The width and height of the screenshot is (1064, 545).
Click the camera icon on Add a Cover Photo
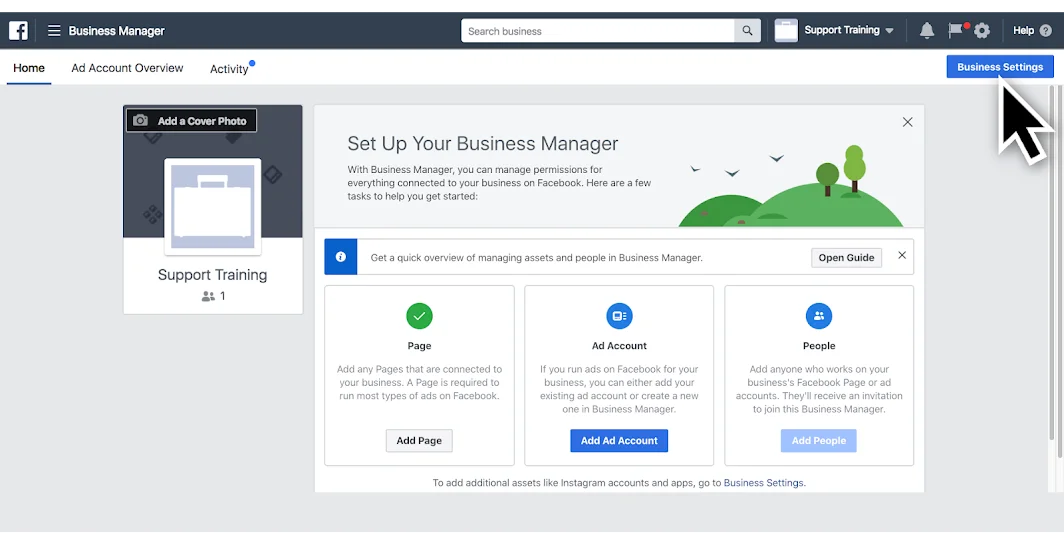140,121
